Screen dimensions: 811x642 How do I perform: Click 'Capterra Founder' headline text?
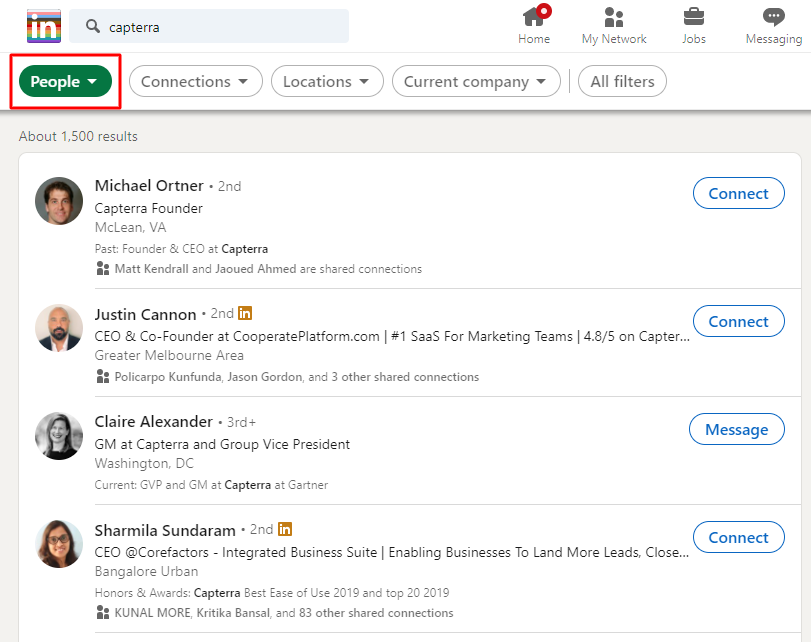point(148,208)
